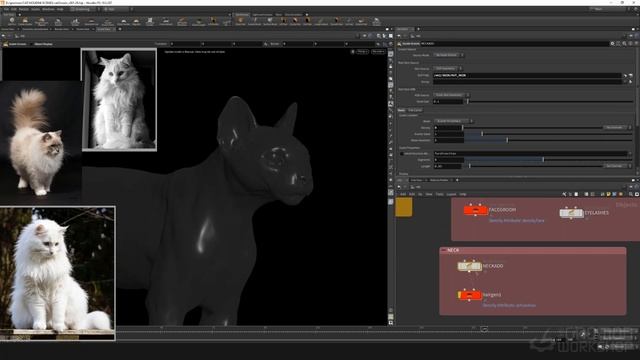Screen dimensions: 640x360
Task: Toggle checkbox left of the attribute text field
Action: click(x=401, y=154)
